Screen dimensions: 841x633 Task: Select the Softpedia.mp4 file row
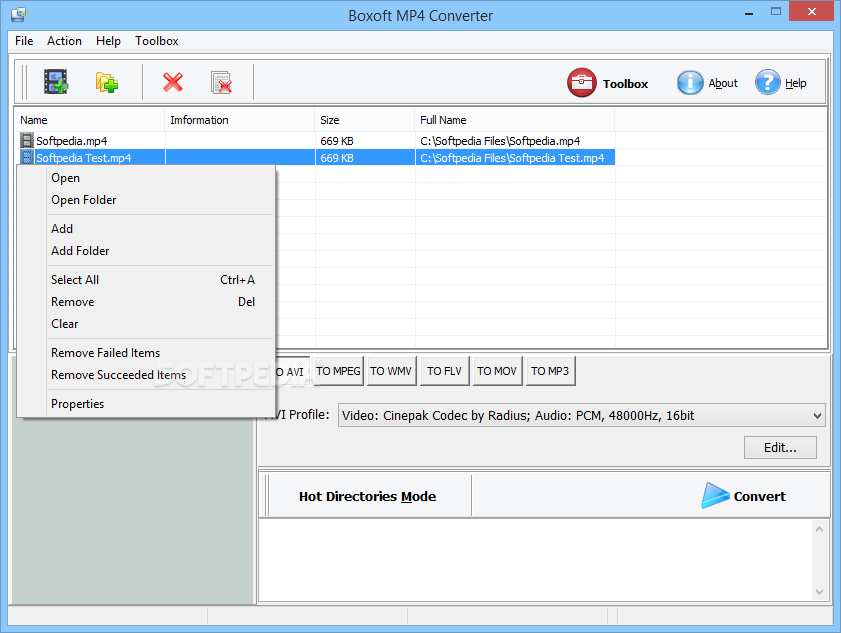pos(316,141)
